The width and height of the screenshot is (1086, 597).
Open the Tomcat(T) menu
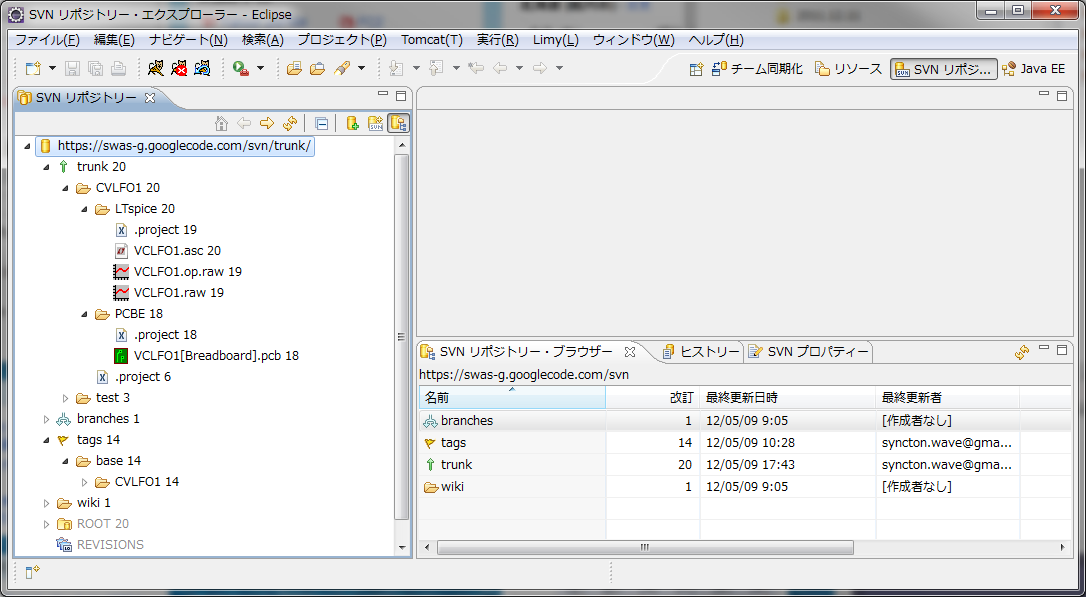click(431, 39)
